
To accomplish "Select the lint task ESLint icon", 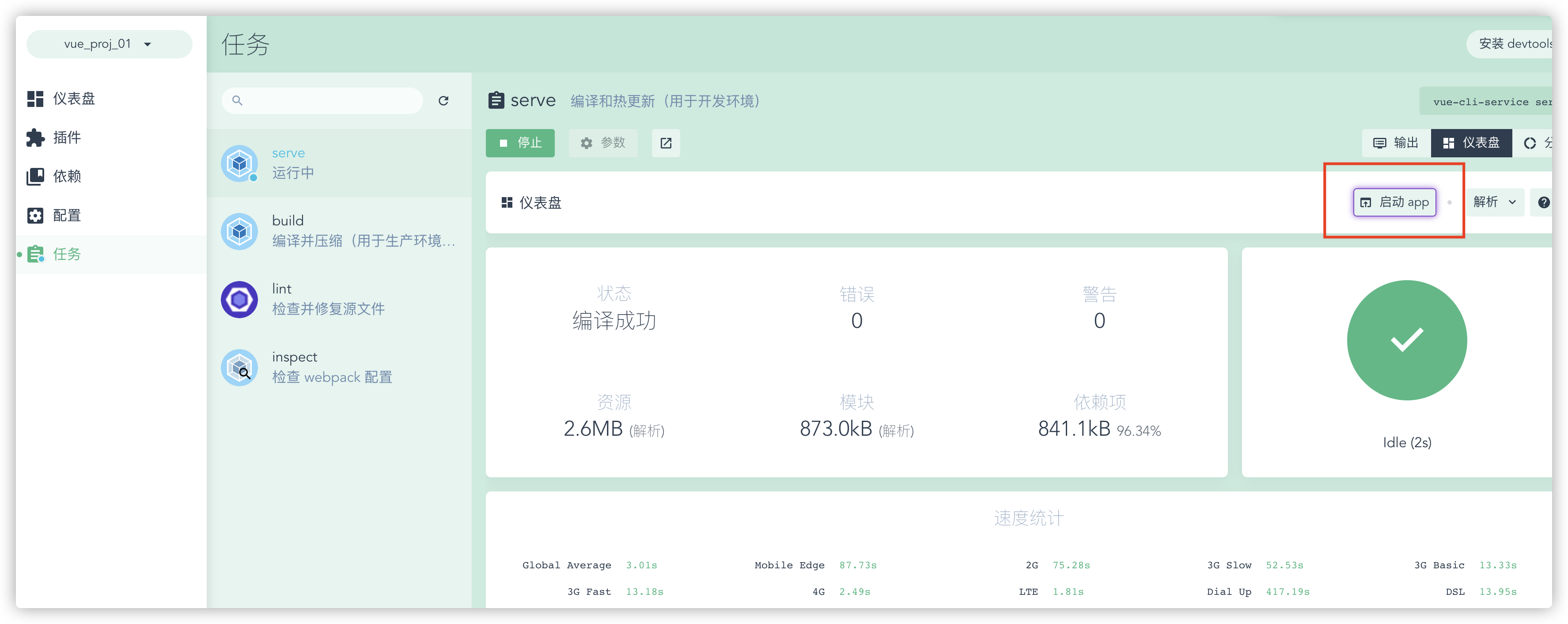I will pos(239,300).
